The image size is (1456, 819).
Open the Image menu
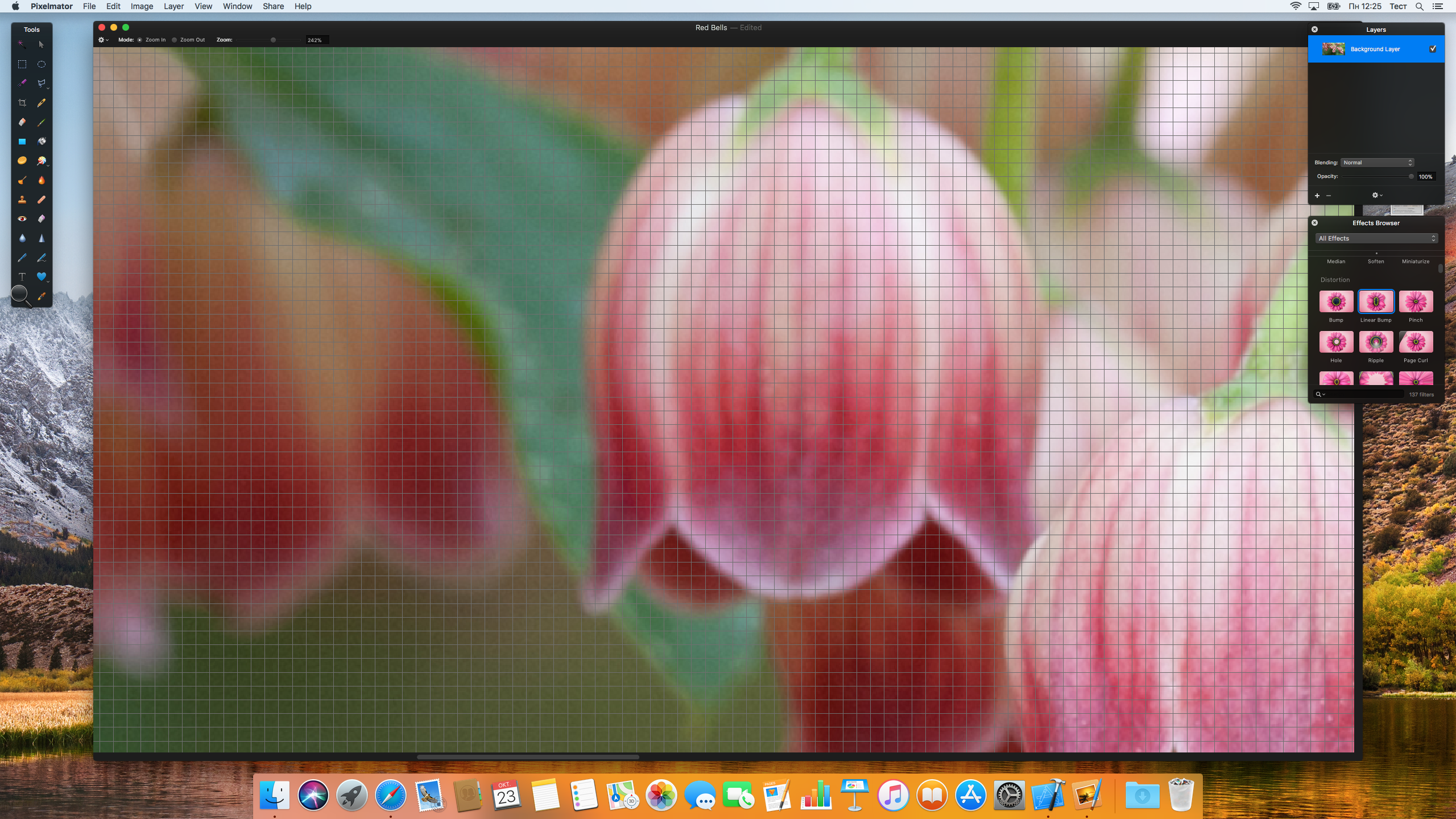pos(142,6)
